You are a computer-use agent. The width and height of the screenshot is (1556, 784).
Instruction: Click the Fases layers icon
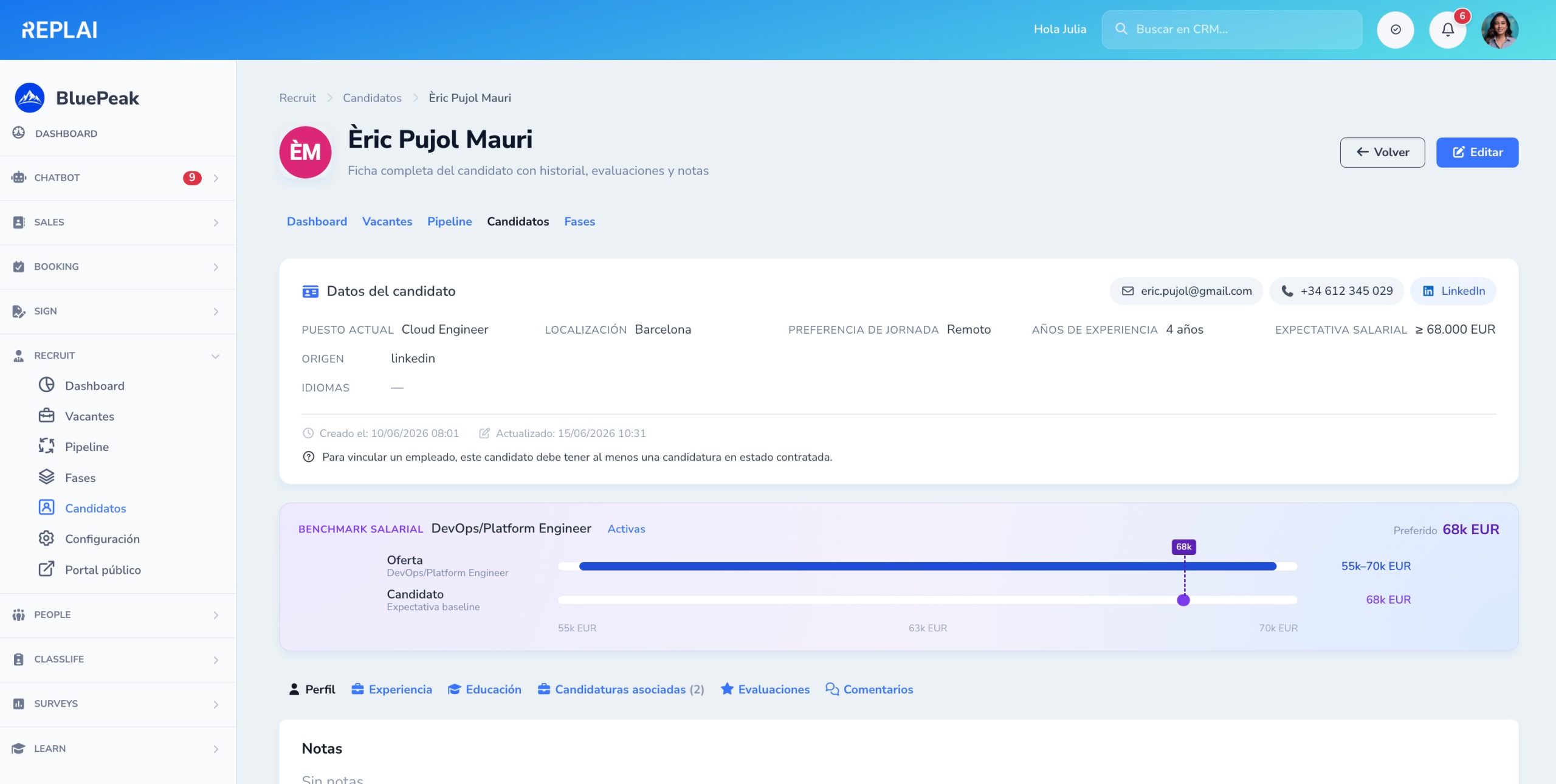pos(46,477)
